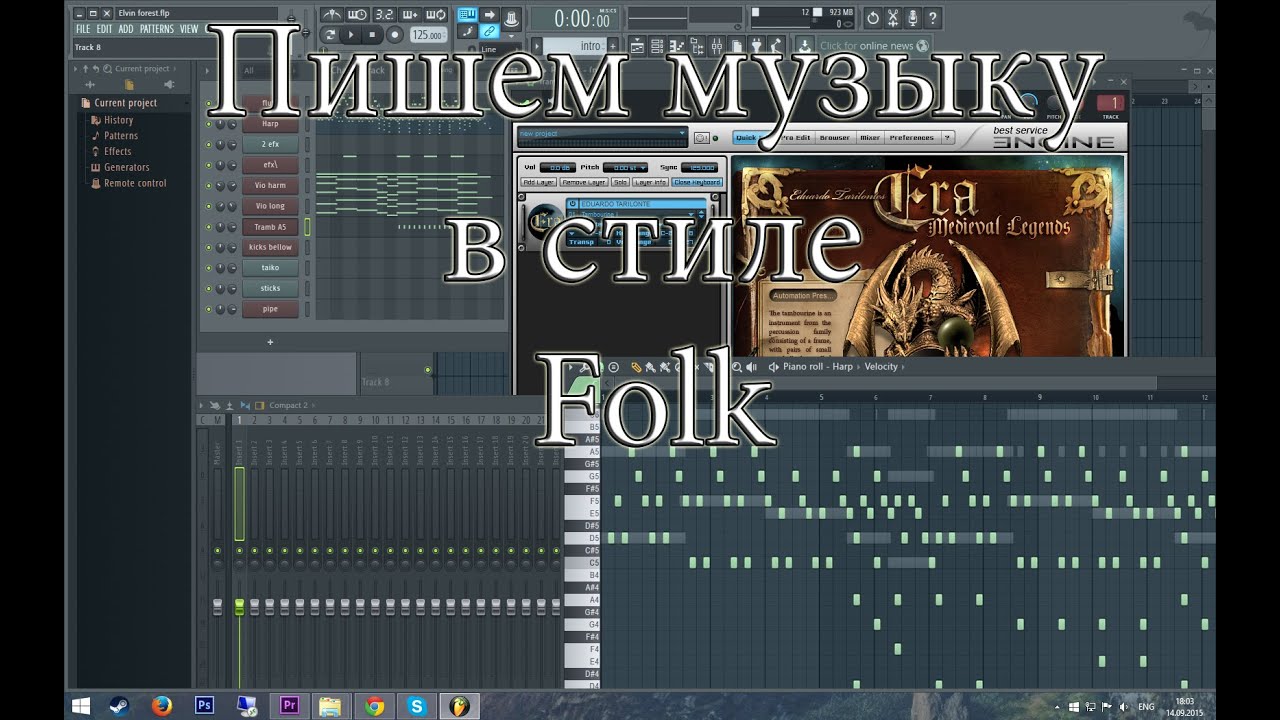Click the record button
The width and height of the screenshot is (1280, 720).
pyautogui.click(x=394, y=35)
